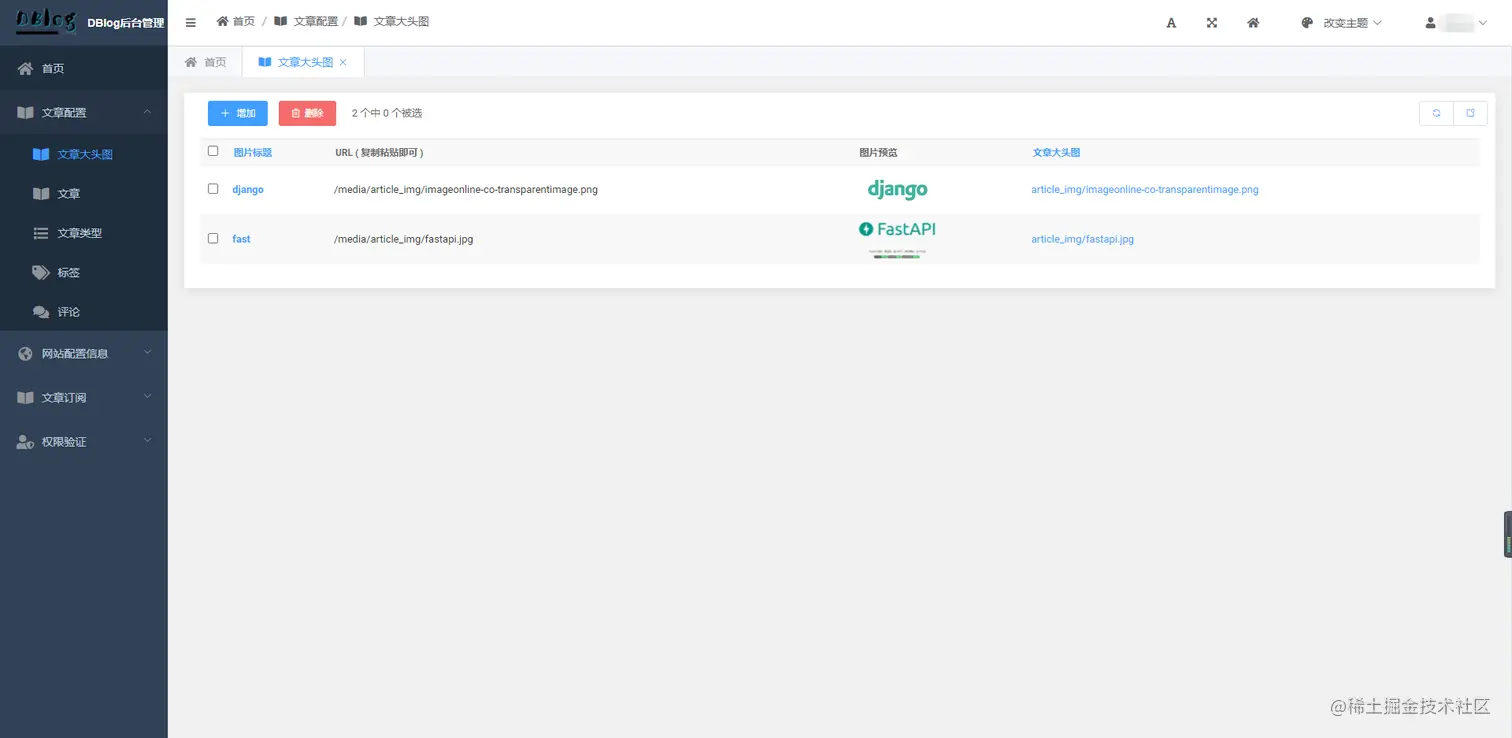Viewport: 1512px width, 738px height.
Task: Click the django preview image
Action: click(x=897, y=189)
